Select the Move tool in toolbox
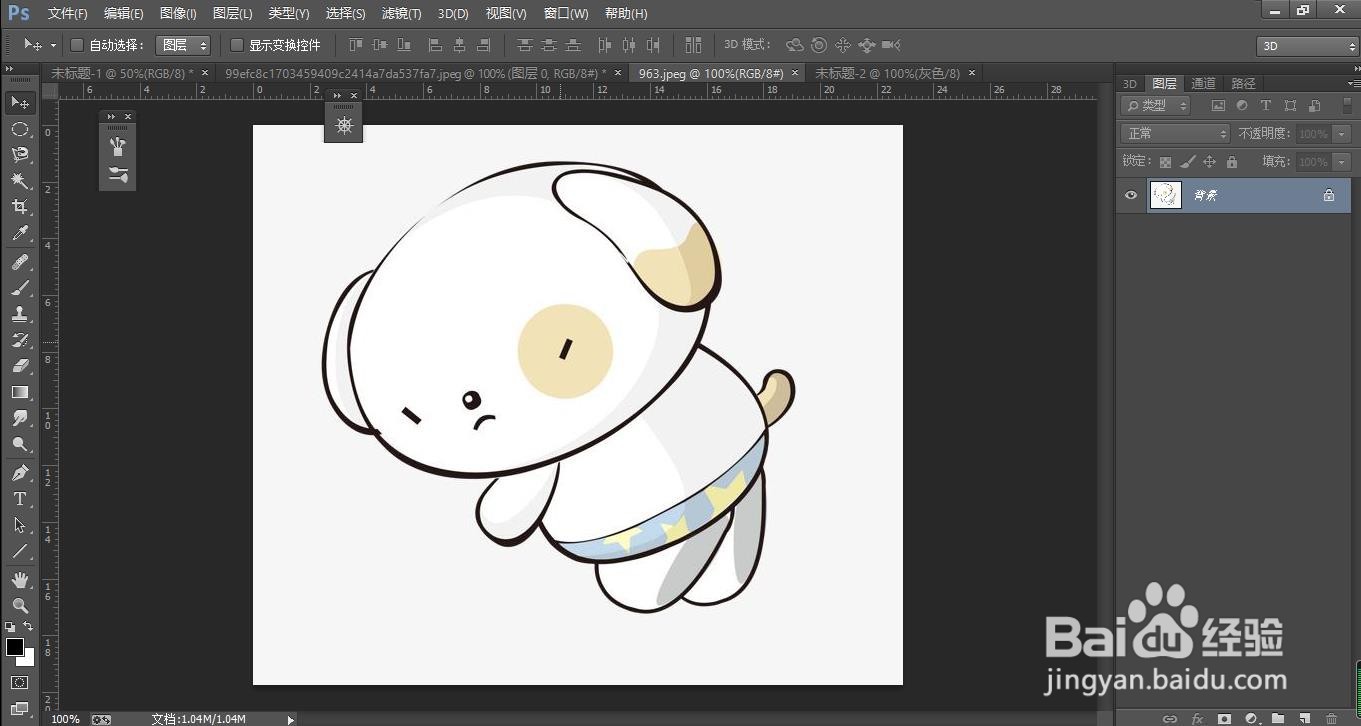Viewport: 1361px width, 726px height. point(19,102)
